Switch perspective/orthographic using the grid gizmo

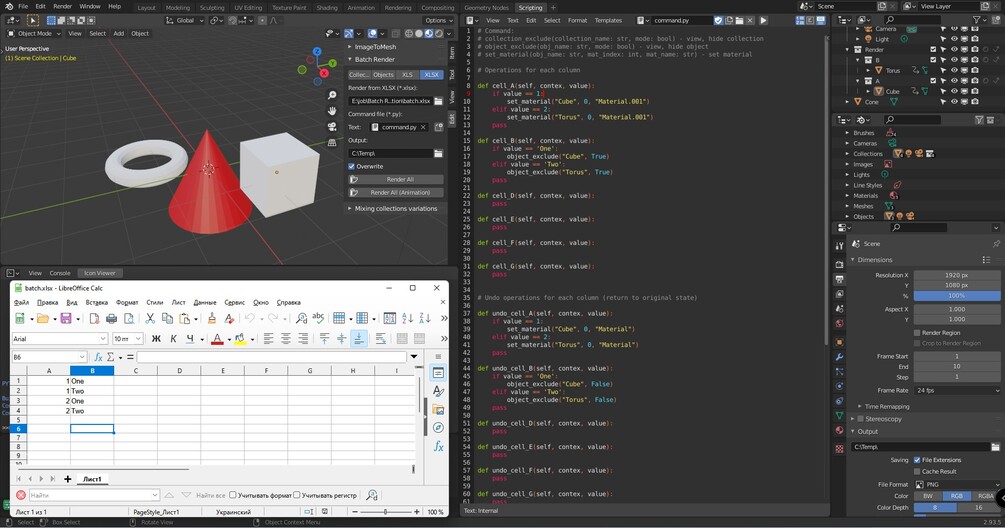(x=332, y=142)
